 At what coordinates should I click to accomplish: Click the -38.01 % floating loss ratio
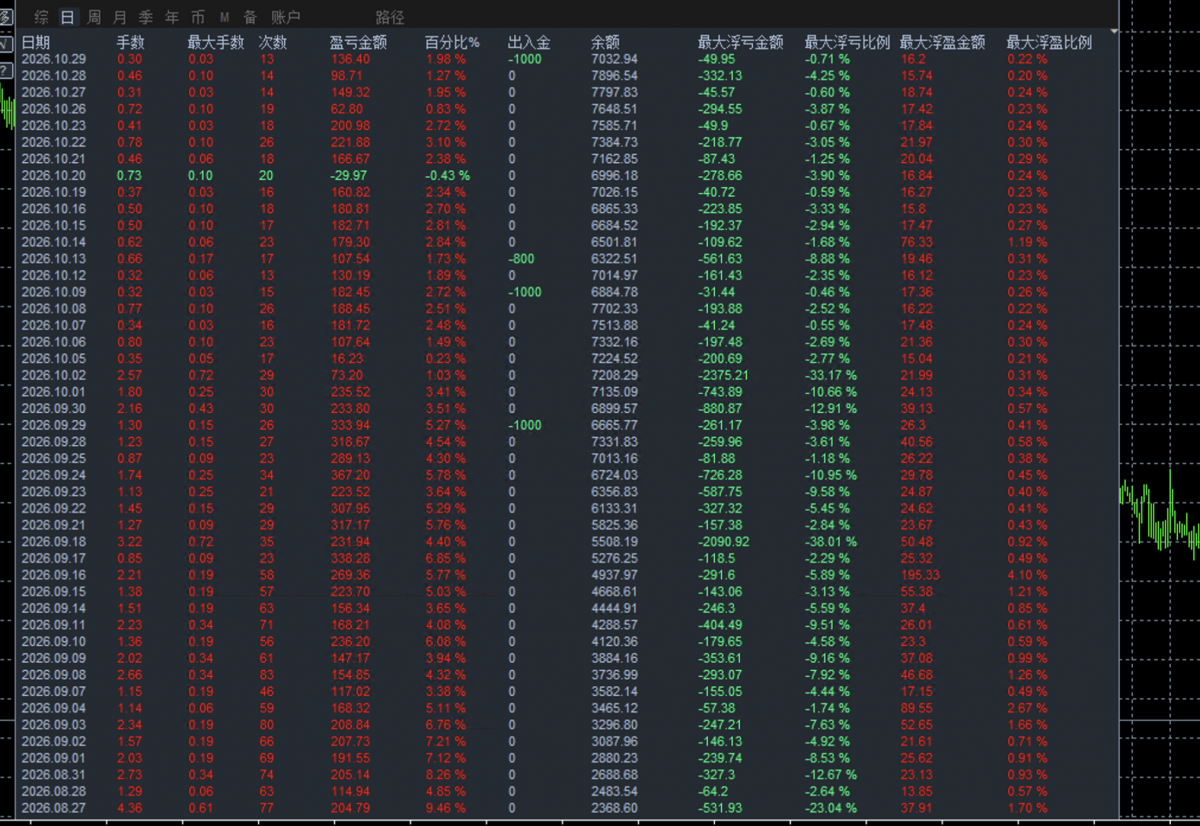pyautogui.click(x=830, y=542)
